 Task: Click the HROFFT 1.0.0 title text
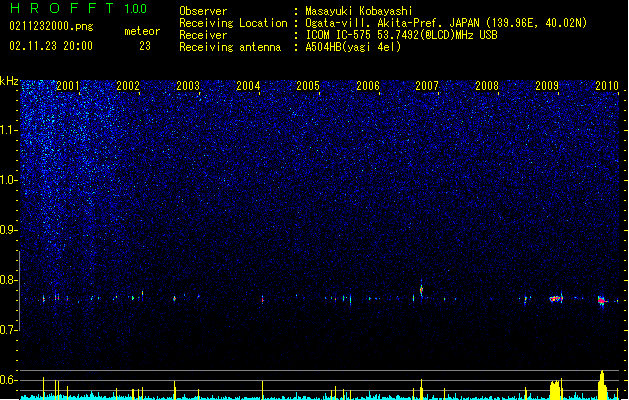78,8
